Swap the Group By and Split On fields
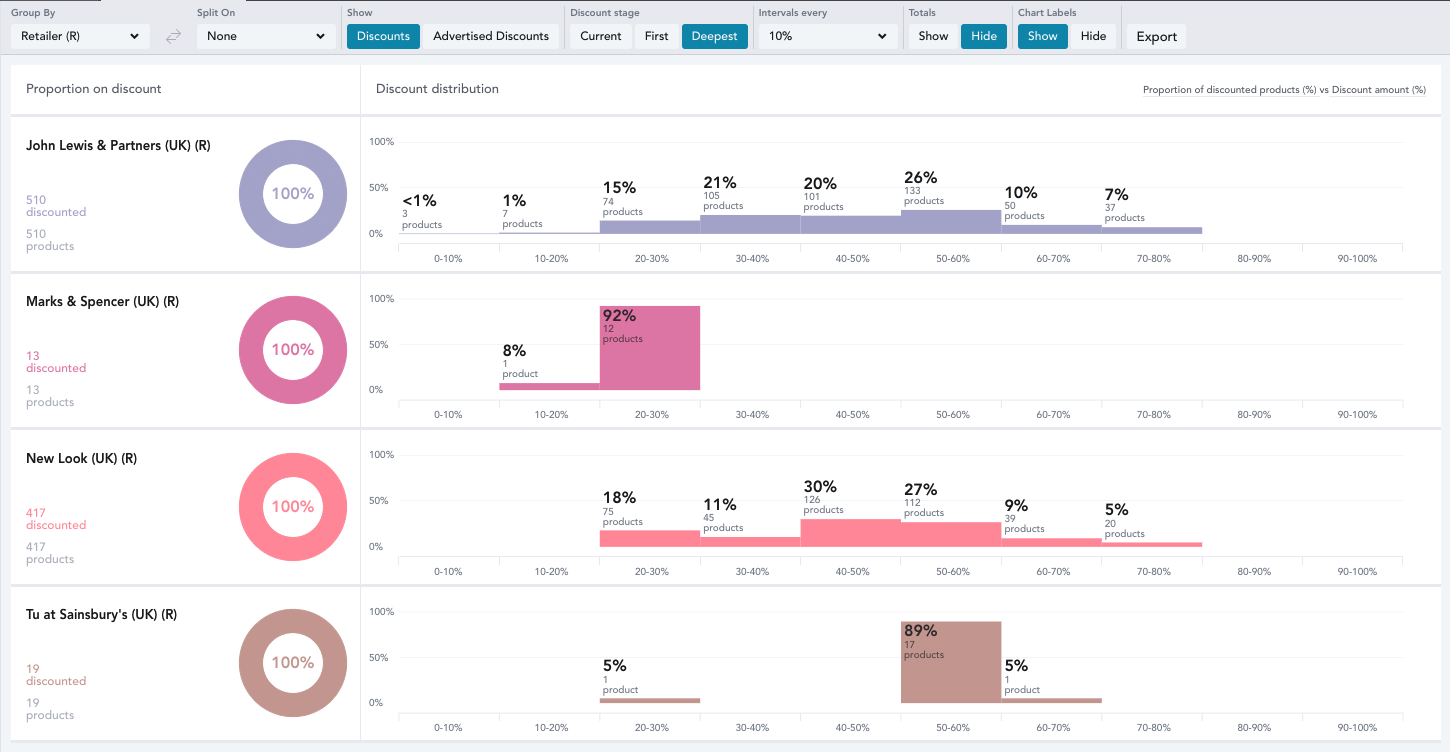1450x752 pixels. [x=173, y=37]
